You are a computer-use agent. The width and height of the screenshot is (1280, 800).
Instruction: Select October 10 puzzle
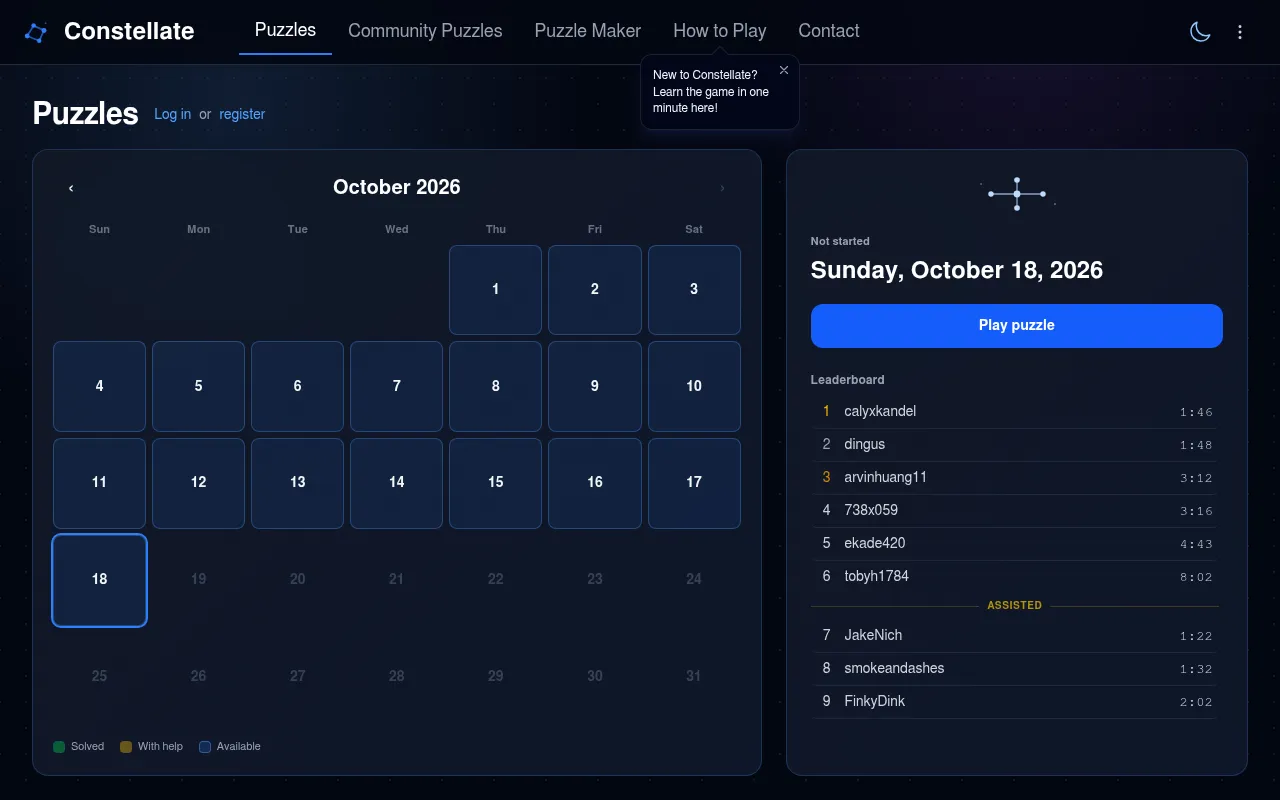(x=694, y=386)
